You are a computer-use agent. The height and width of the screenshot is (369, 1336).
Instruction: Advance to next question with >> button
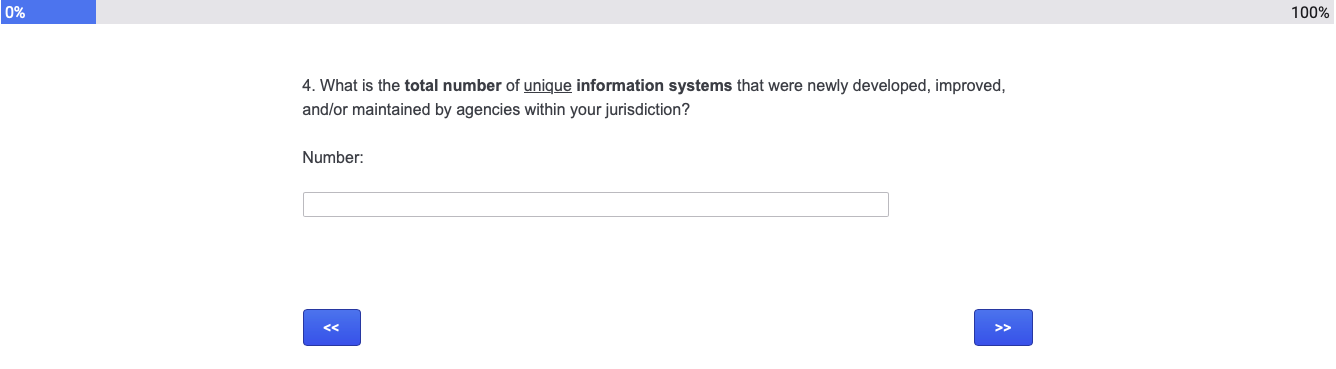[1003, 328]
